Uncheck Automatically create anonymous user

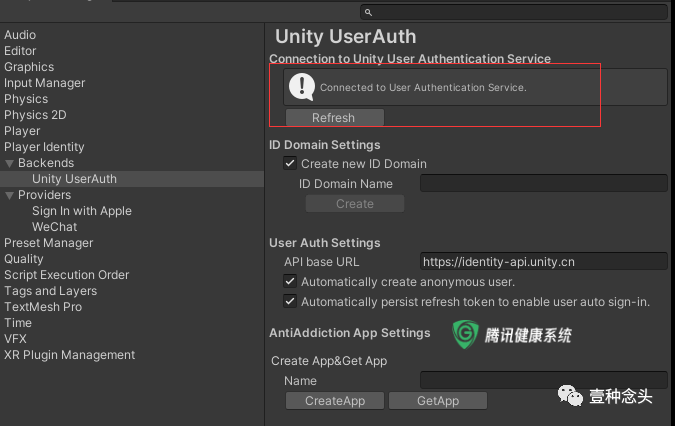pyautogui.click(x=290, y=281)
